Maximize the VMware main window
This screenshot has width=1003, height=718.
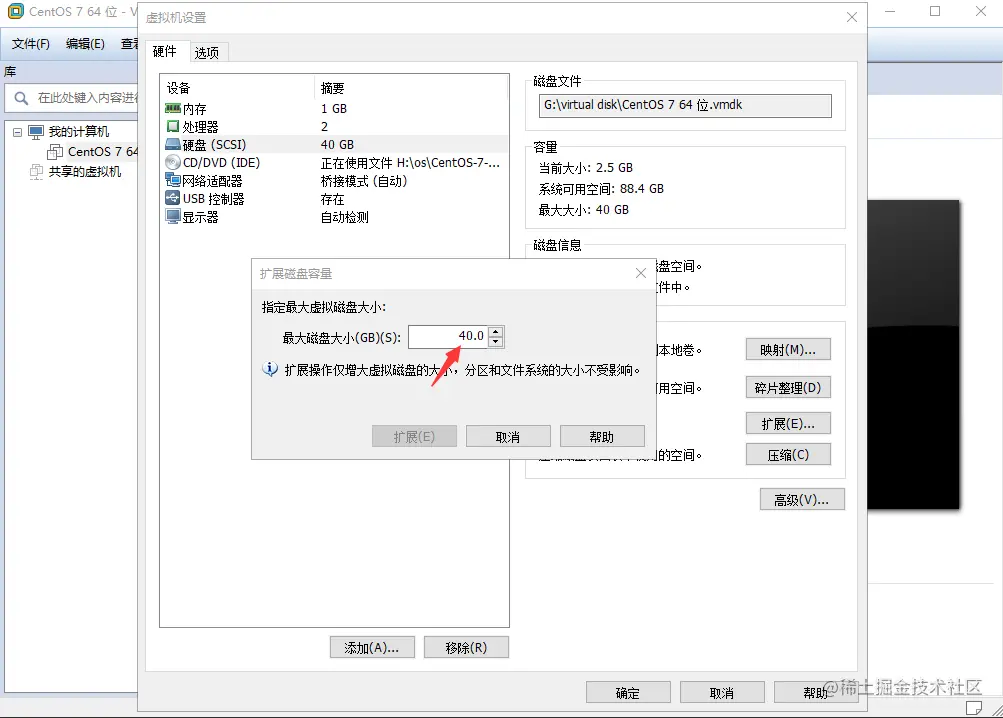pos(935,11)
